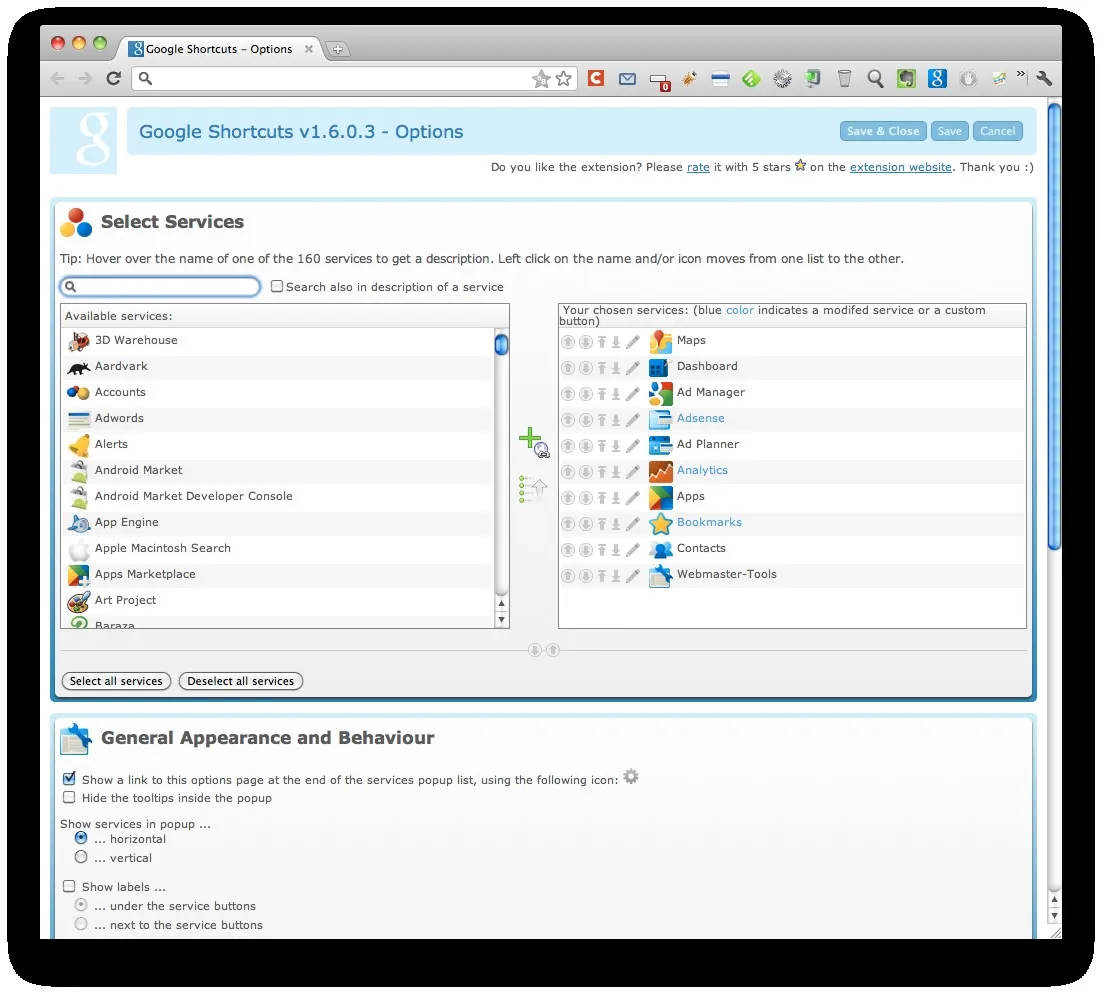The image size is (1102, 994).
Task: Click the available services list down scroll arrow
Action: [x=501, y=620]
